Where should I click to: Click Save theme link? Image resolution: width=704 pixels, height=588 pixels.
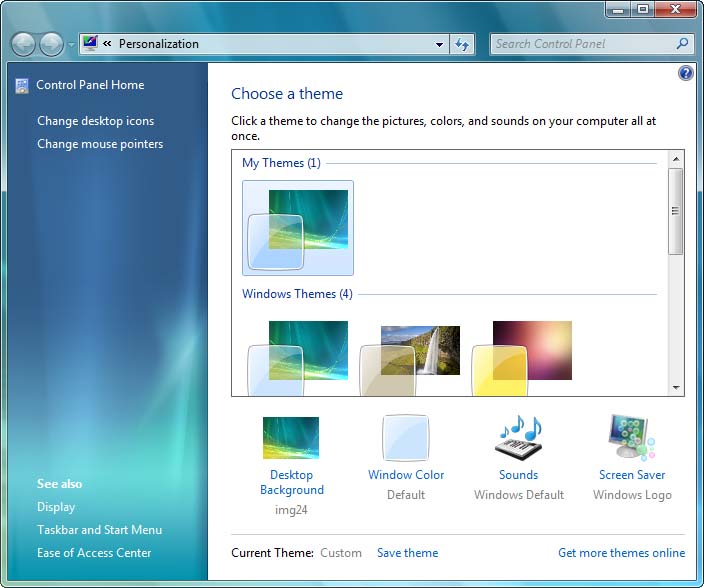click(407, 553)
